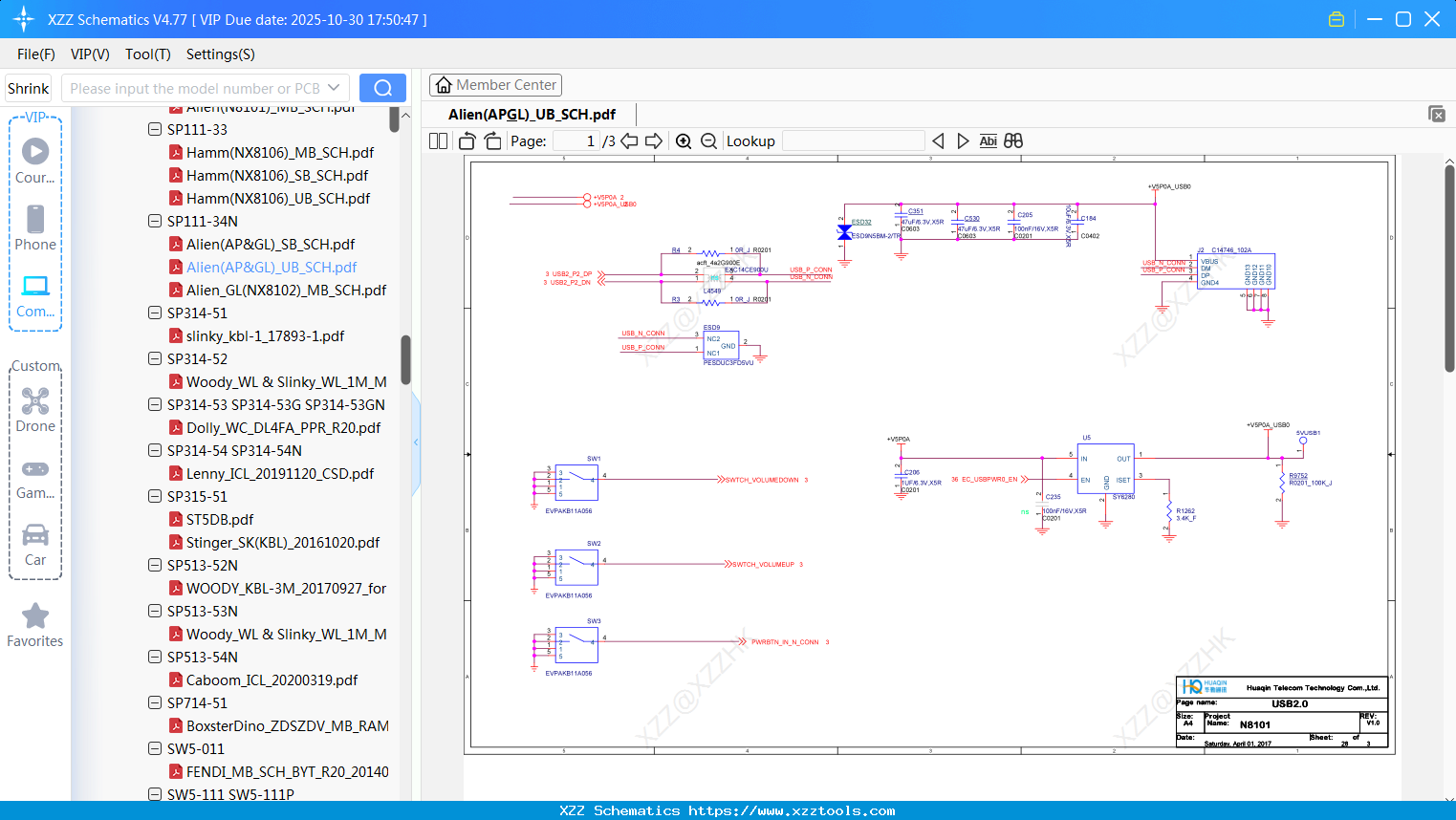1456x820 pixels.
Task: Rotate the page counterclockwise
Action: (467, 141)
